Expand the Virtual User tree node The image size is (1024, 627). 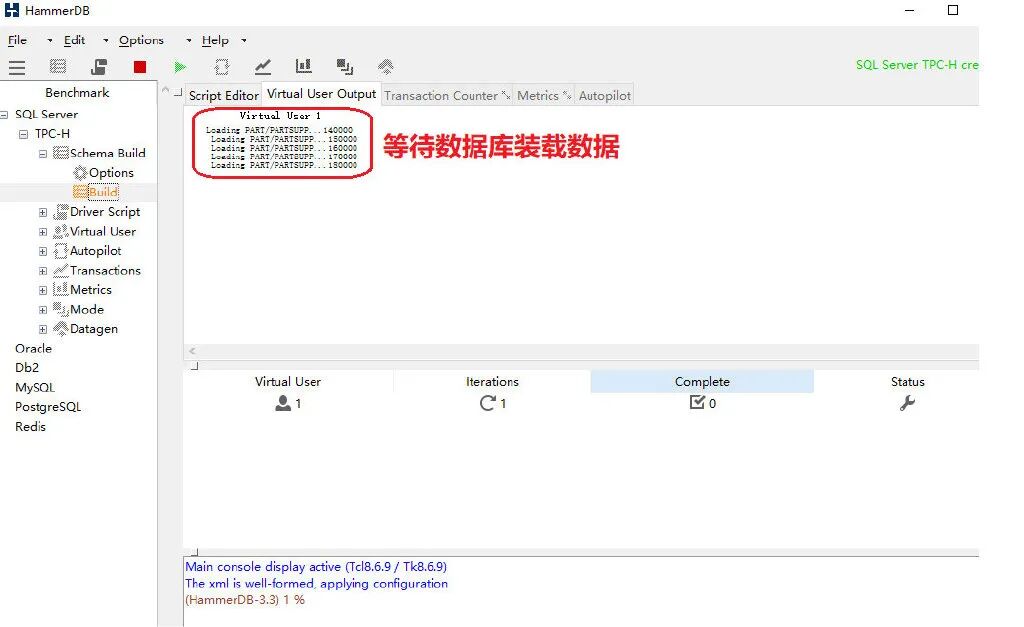[42, 232]
